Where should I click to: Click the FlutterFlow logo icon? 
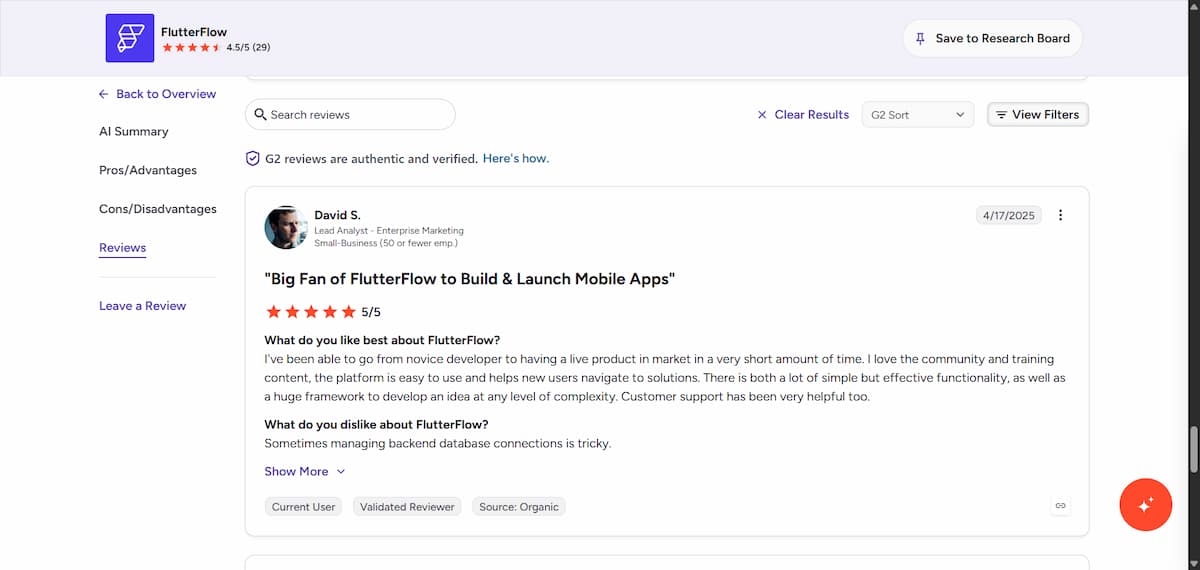(x=130, y=38)
